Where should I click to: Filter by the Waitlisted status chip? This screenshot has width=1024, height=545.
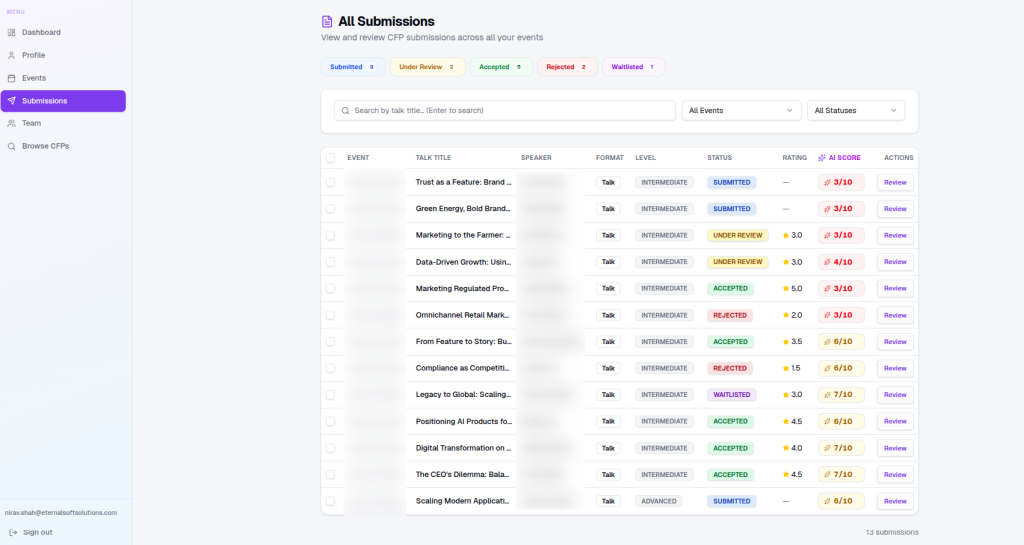pyautogui.click(x=633, y=67)
